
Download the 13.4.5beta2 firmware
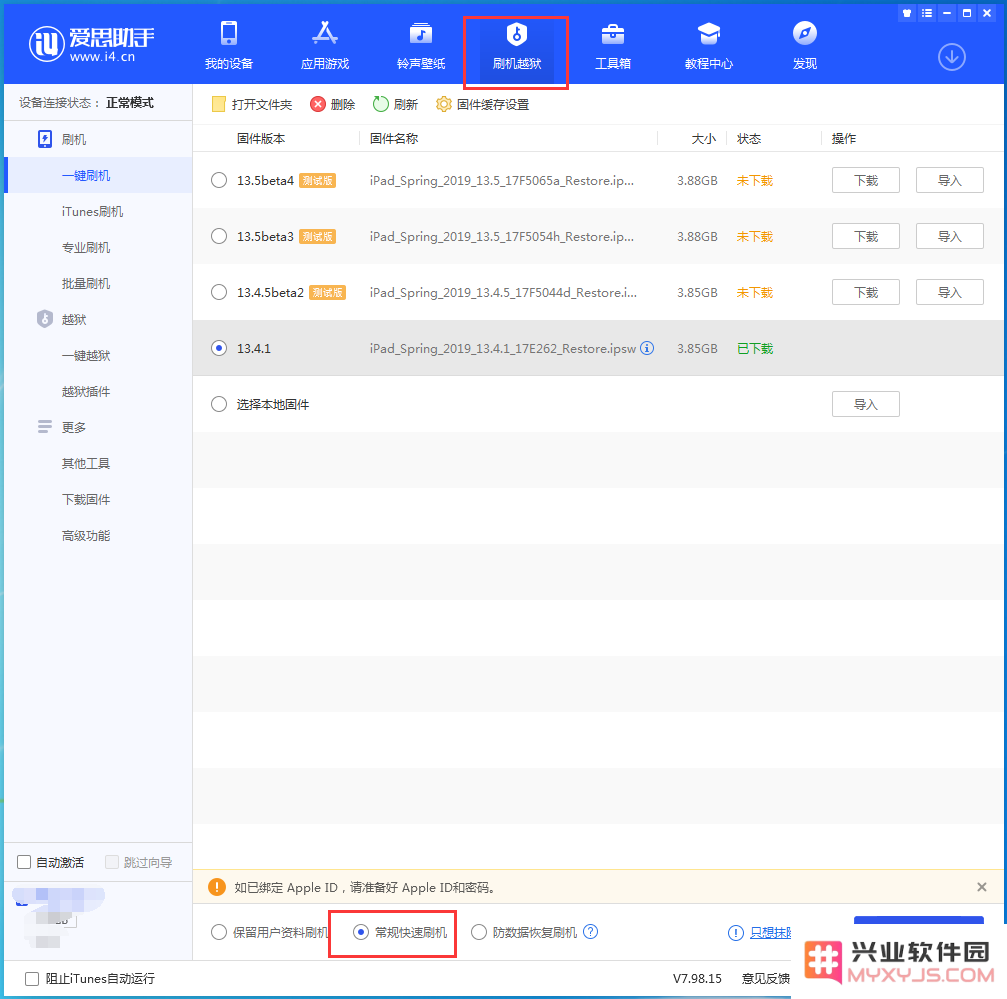tap(865, 292)
